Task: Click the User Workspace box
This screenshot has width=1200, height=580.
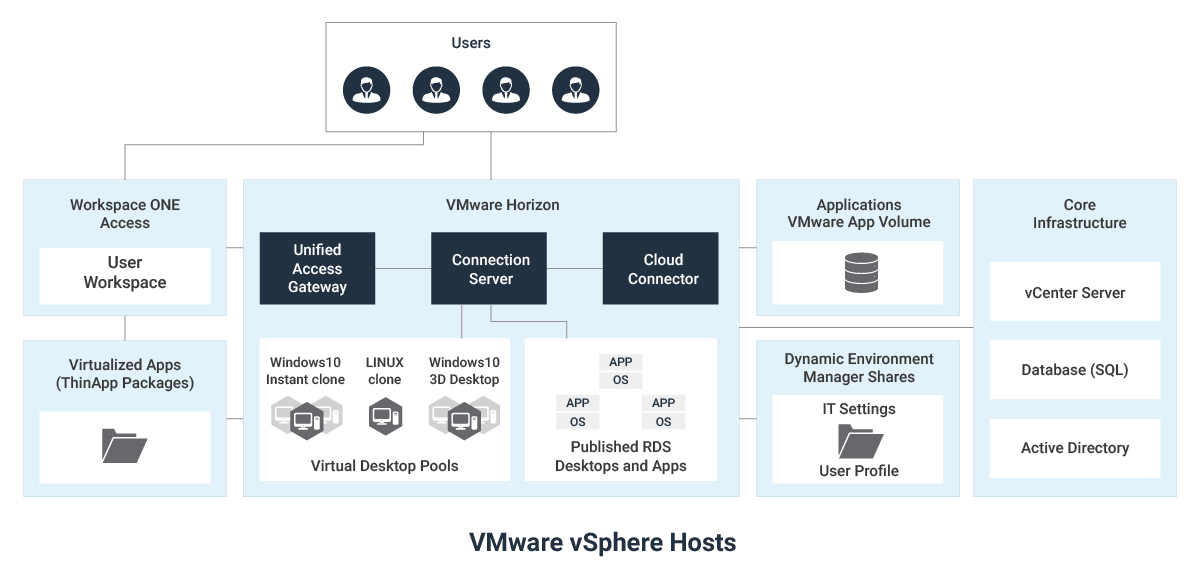Action: click(x=125, y=274)
